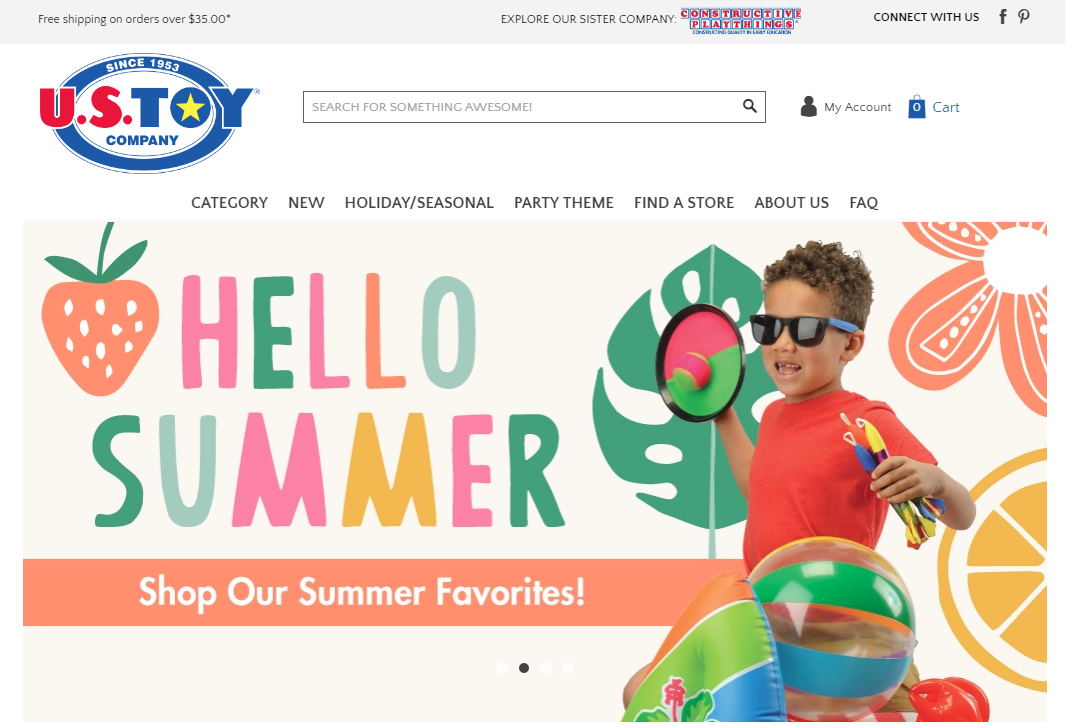Open the FAQ link

tap(863, 202)
